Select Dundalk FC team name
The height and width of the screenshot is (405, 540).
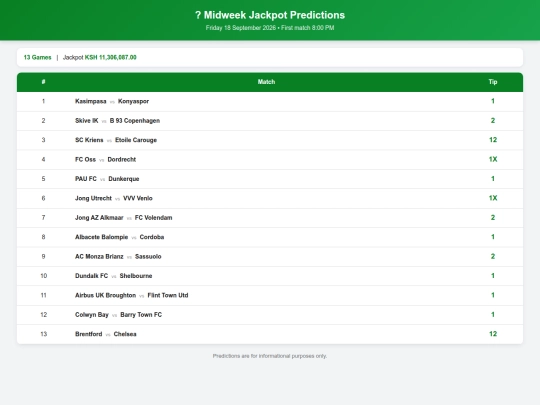(x=92, y=276)
